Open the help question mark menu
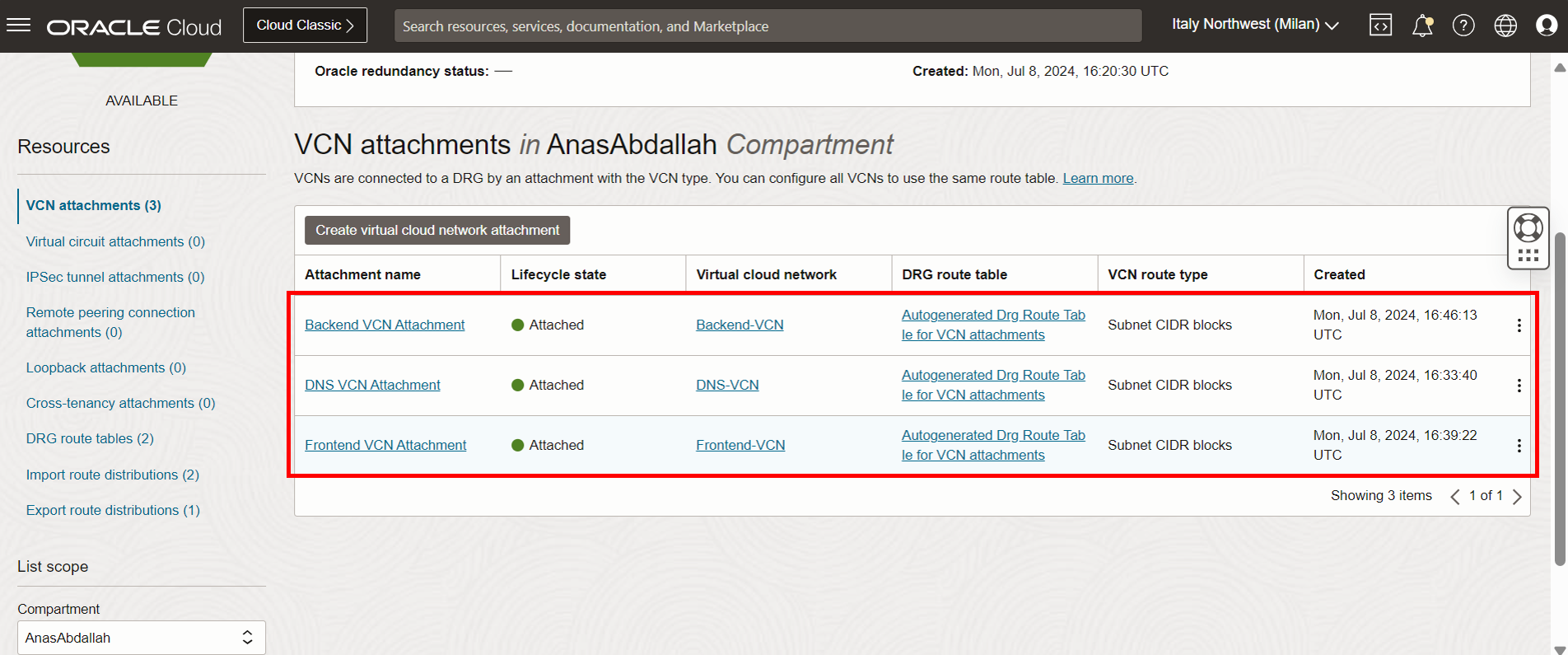 (x=1463, y=26)
